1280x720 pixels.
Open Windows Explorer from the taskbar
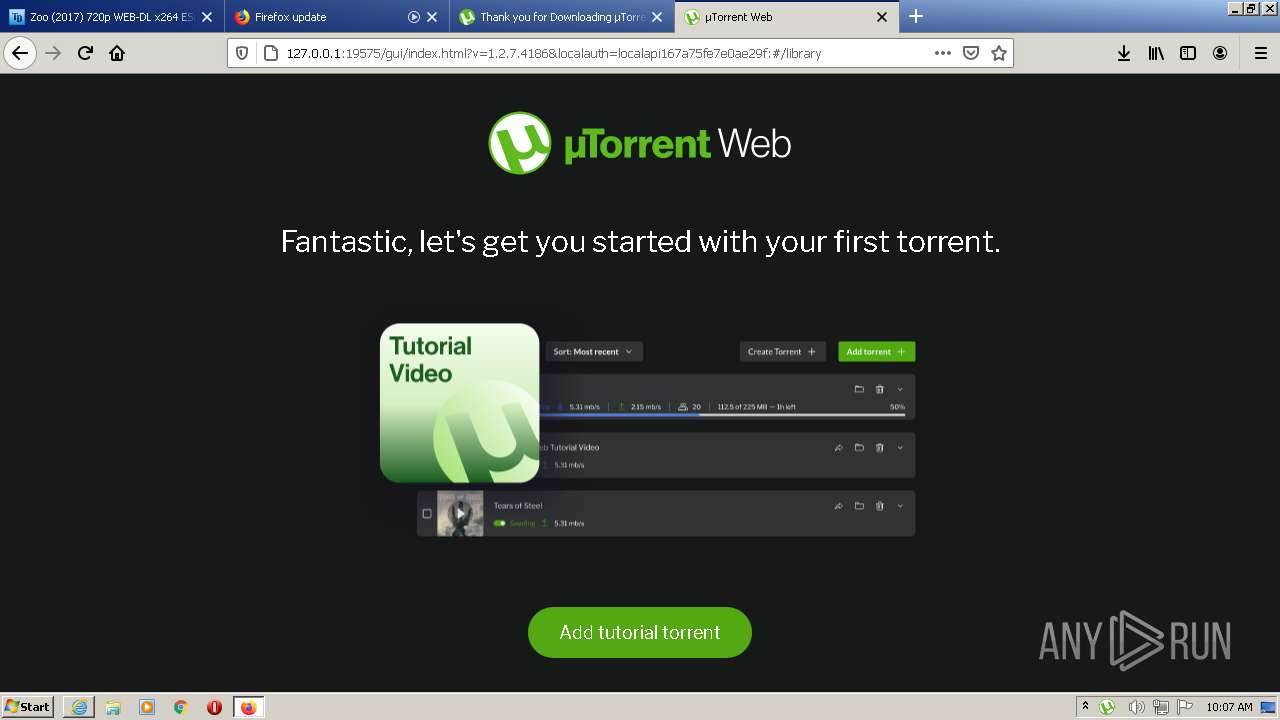(x=113, y=707)
